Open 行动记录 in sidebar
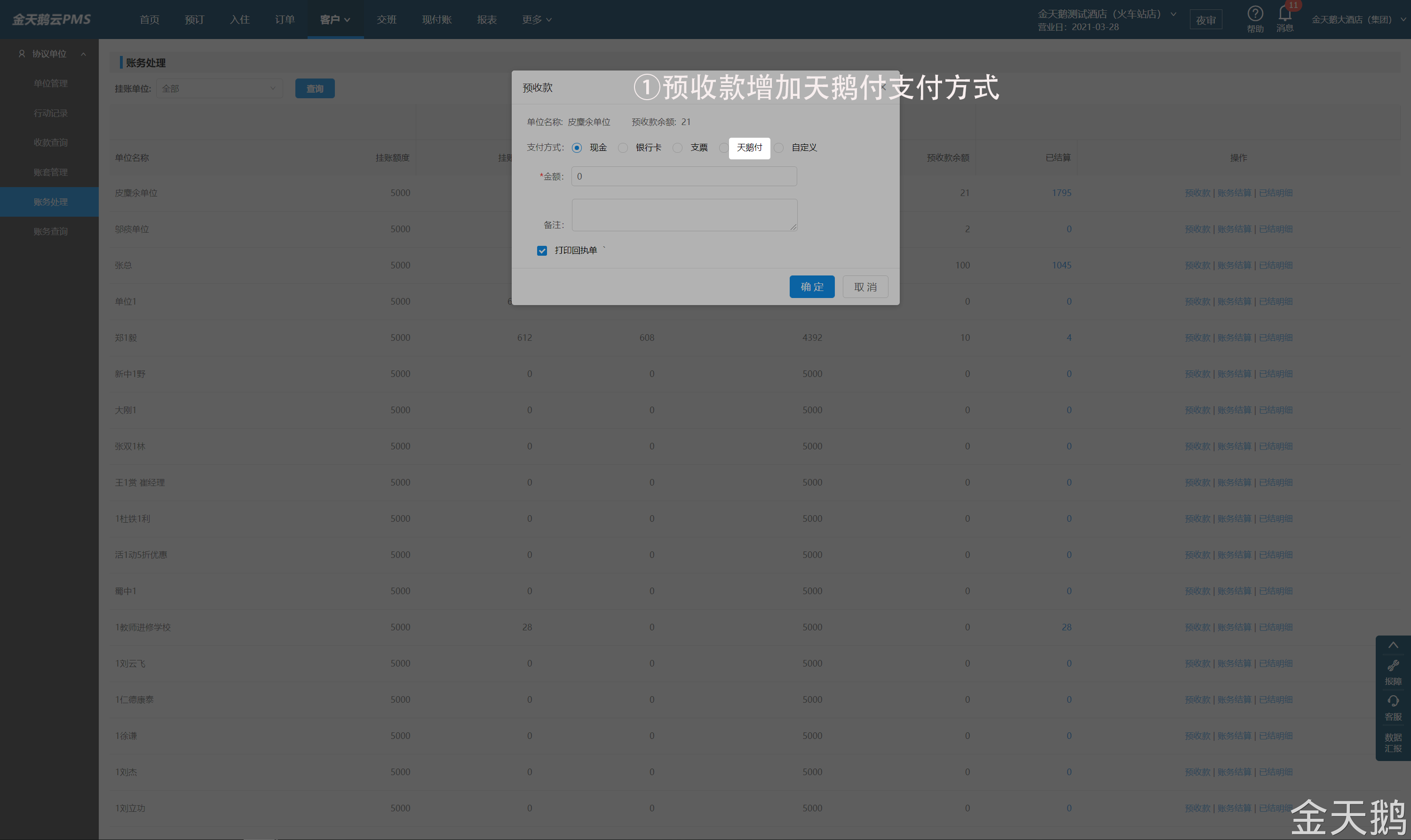This screenshot has width=1411, height=840. [x=50, y=113]
